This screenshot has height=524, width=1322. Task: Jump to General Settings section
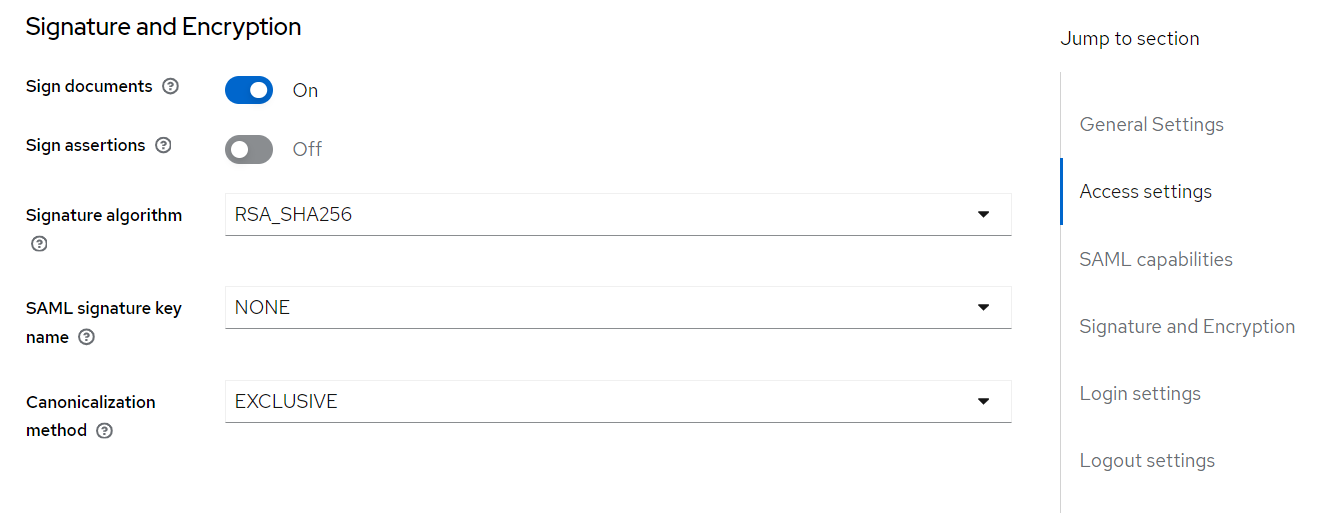1151,125
